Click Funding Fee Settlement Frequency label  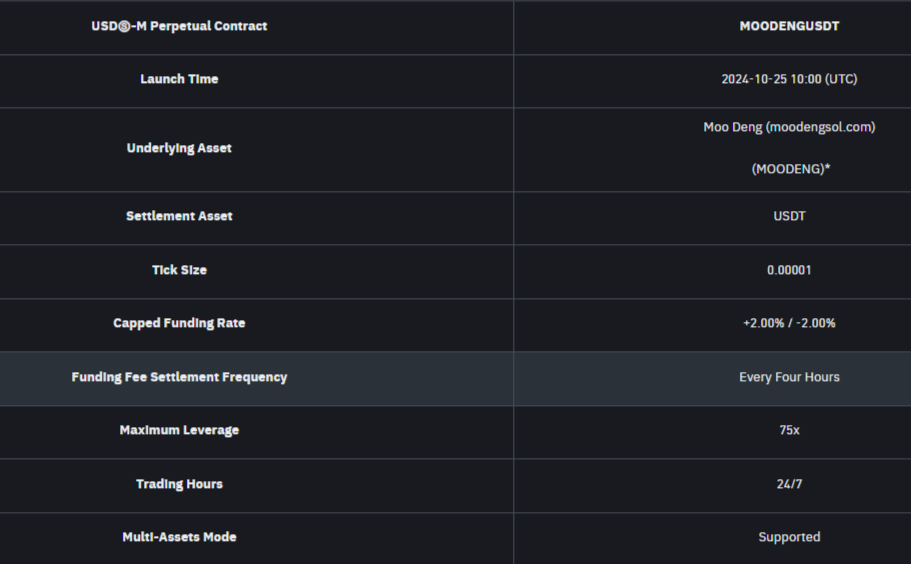tap(179, 377)
